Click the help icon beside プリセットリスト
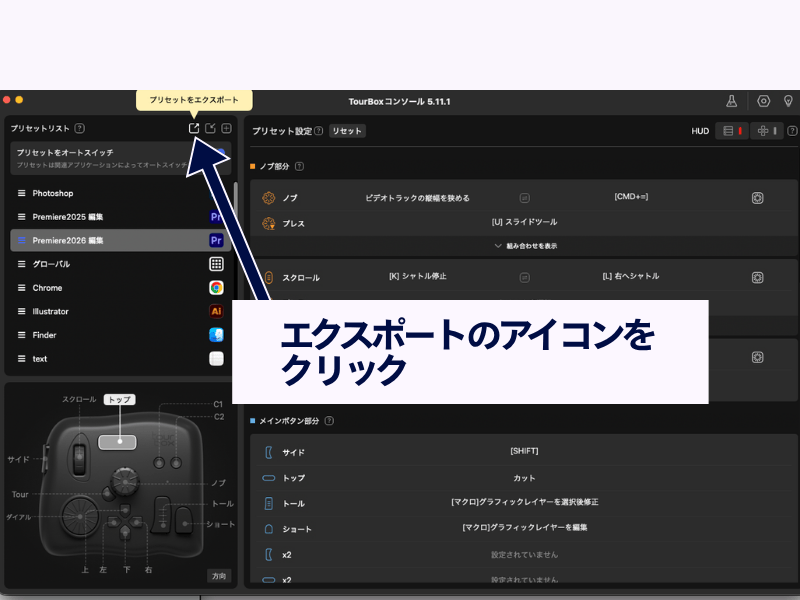The image size is (800, 600). [79, 128]
